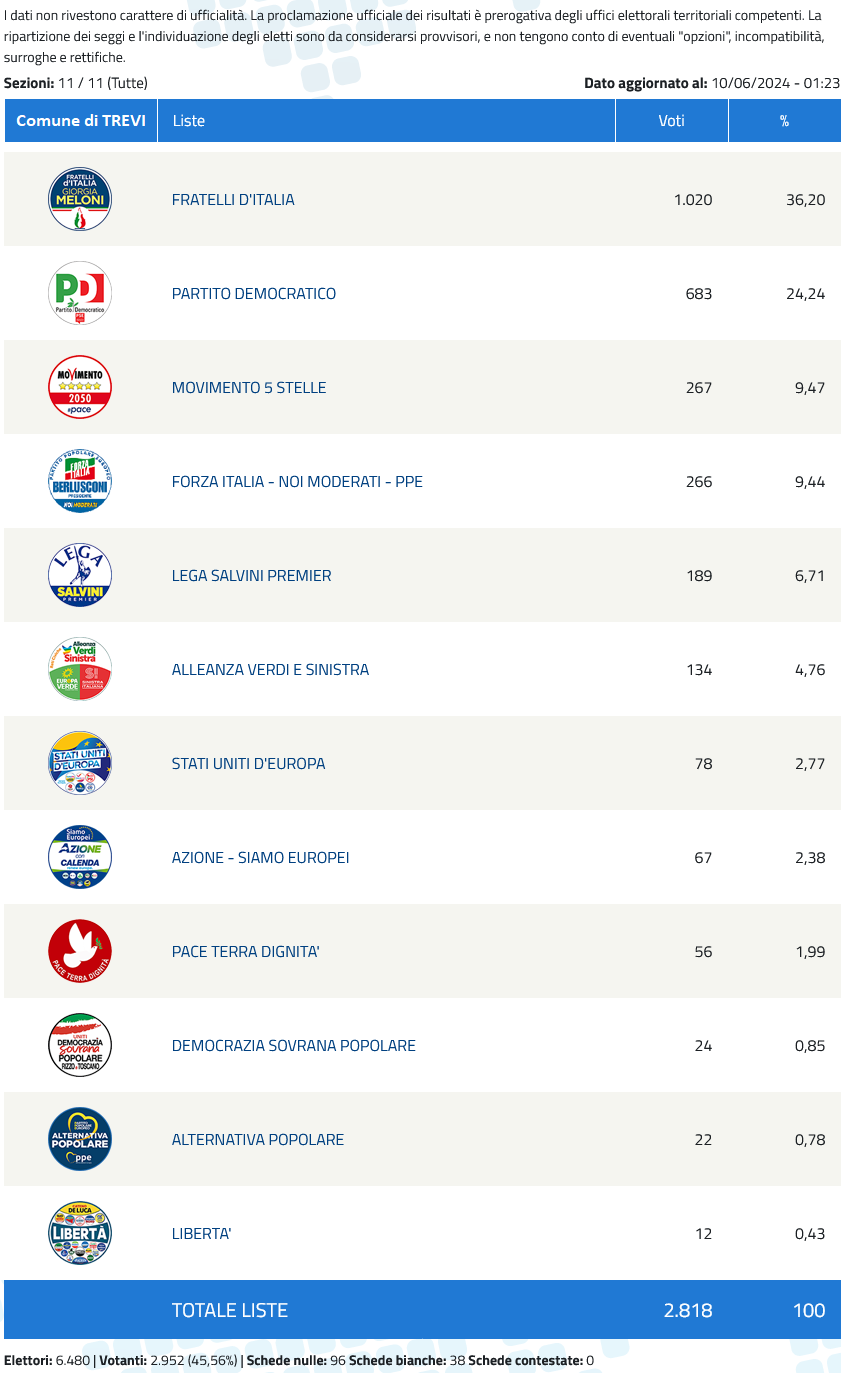The image size is (846, 1373).
Task: Click the % column header
Action: coord(785,120)
